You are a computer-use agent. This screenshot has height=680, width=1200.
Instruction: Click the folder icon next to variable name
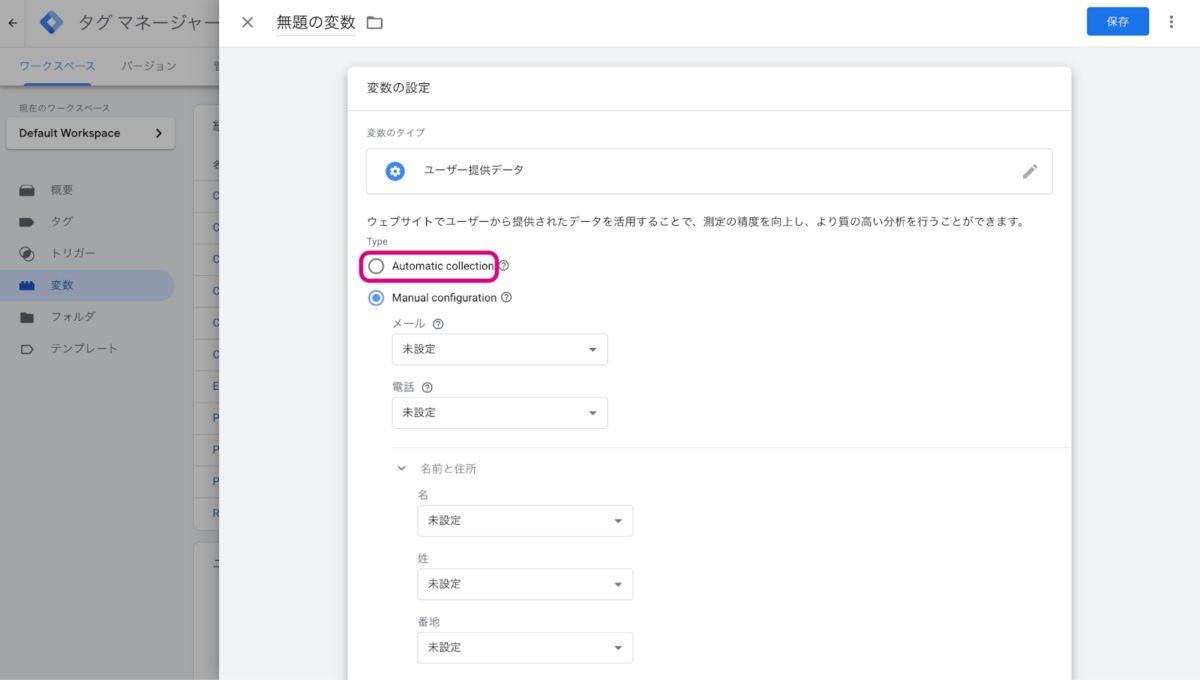pyautogui.click(x=375, y=22)
